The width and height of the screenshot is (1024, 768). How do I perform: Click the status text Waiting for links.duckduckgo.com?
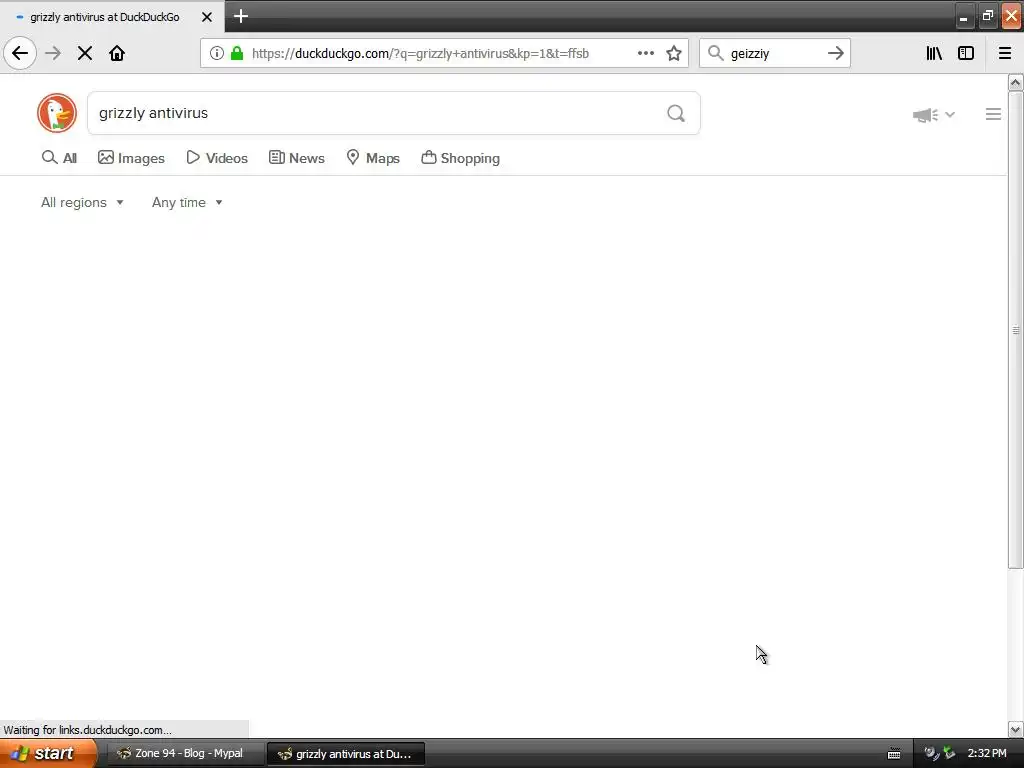pos(88,729)
